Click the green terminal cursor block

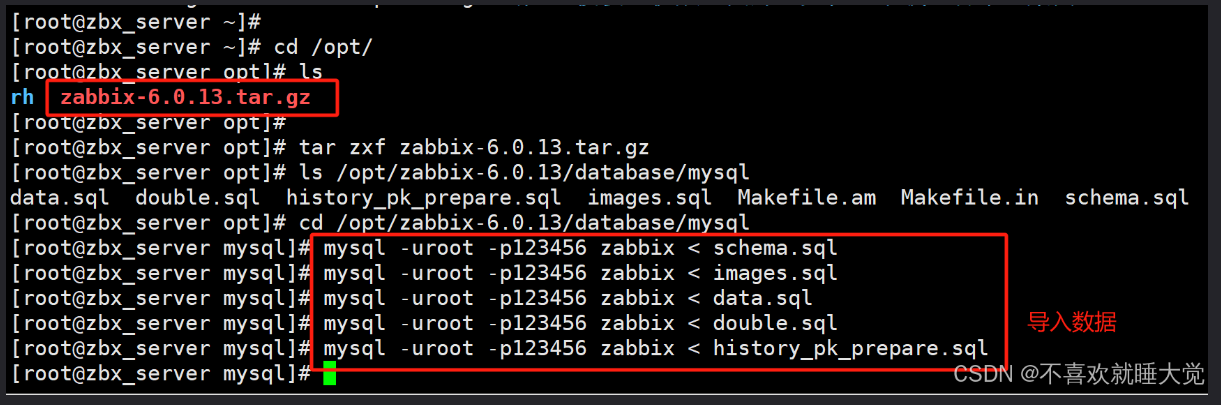330,374
